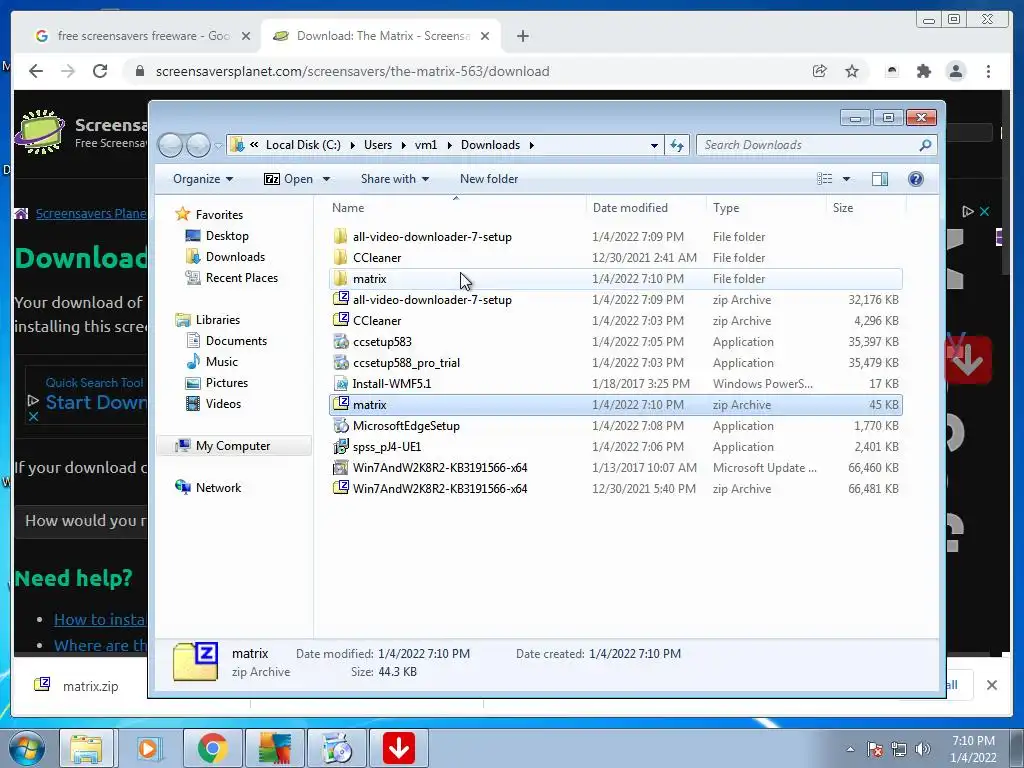Expand the address bar history dropdown
This screenshot has width=1024, height=768.
(654, 145)
